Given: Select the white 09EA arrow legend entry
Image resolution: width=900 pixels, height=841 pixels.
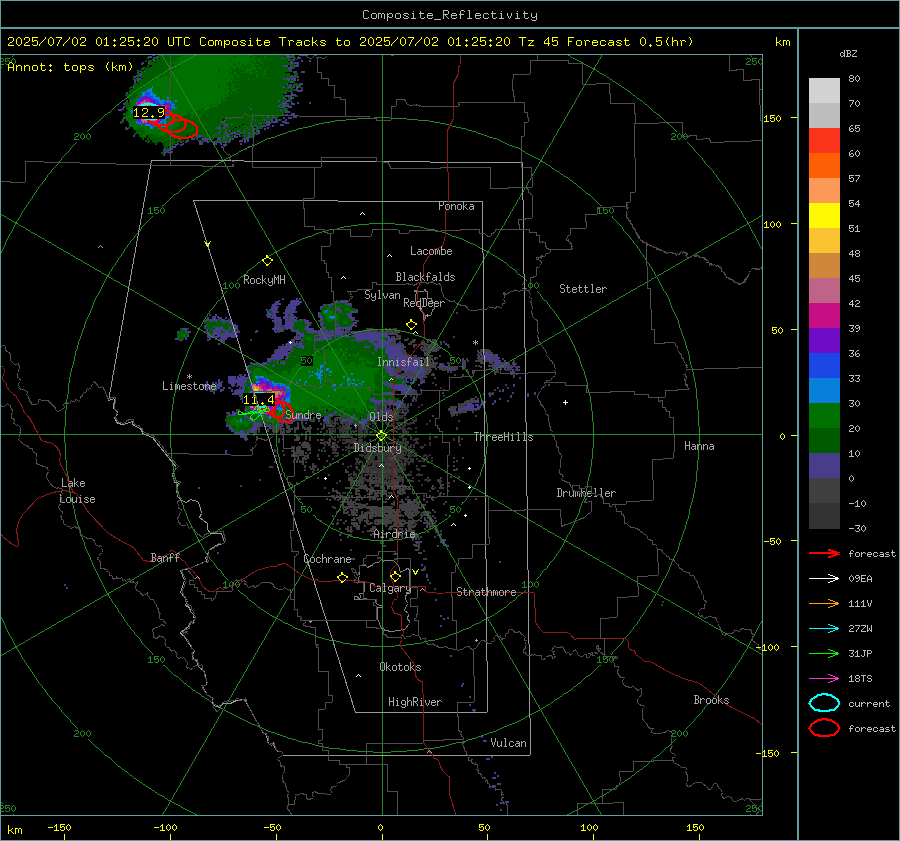Looking at the screenshot, I should (824, 579).
